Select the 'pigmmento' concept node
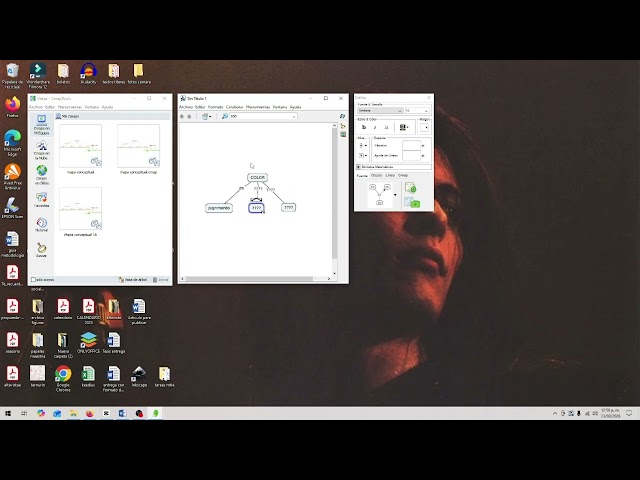Image resolution: width=640 pixels, height=480 pixels. (x=219, y=208)
